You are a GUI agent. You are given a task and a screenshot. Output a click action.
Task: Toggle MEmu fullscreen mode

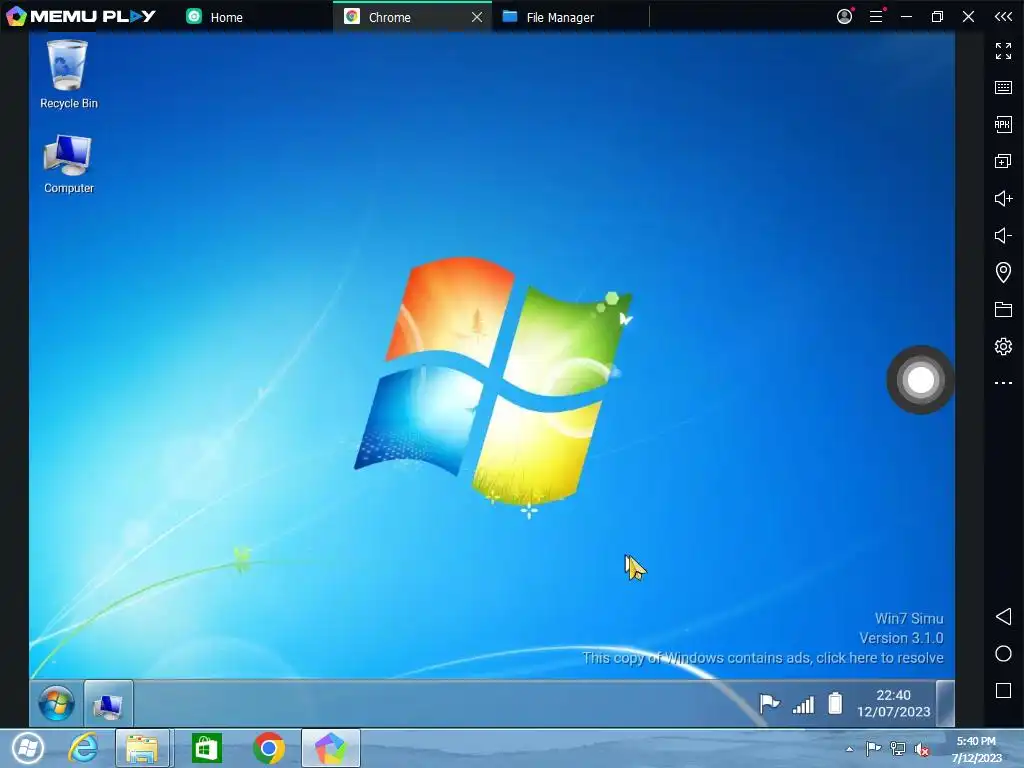1003,51
